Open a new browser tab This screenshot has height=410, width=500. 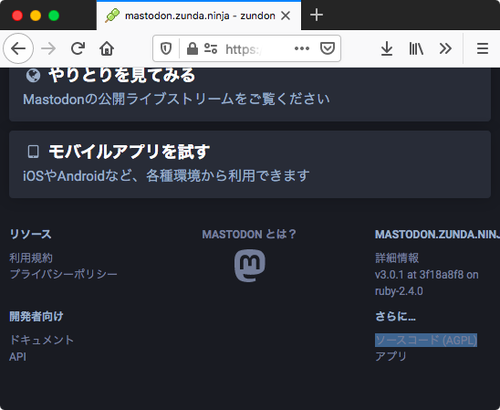(x=316, y=15)
